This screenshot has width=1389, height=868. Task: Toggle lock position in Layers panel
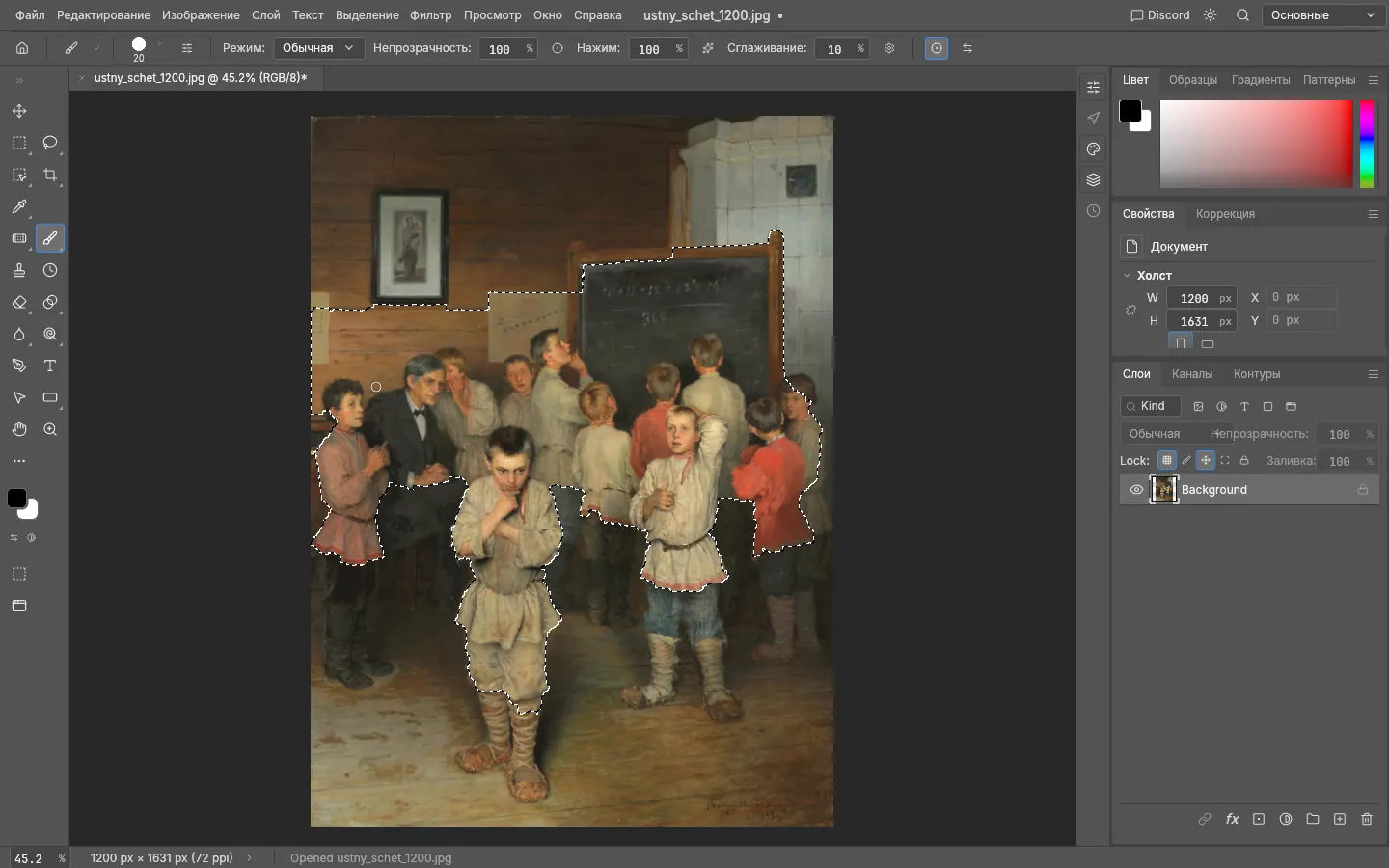pyautogui.click(x=1206, y=460)
